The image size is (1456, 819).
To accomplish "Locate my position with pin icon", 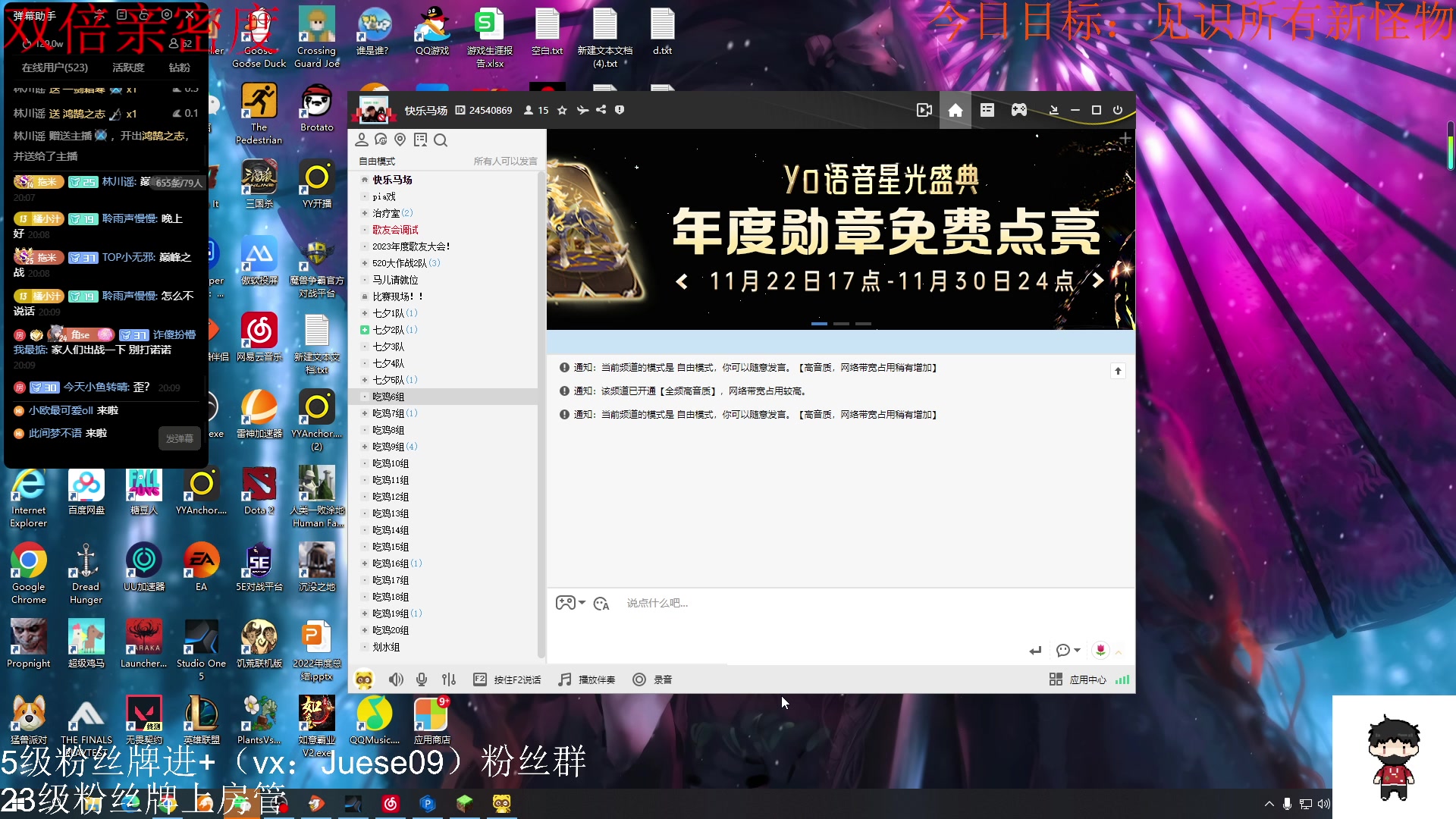I will pyautogui.click(x=400, y=140).
